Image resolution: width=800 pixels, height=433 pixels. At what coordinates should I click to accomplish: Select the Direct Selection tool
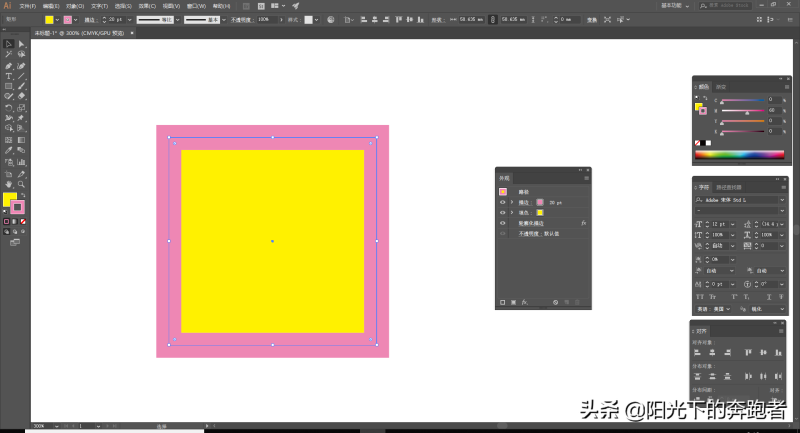click(x=21, y=44)
